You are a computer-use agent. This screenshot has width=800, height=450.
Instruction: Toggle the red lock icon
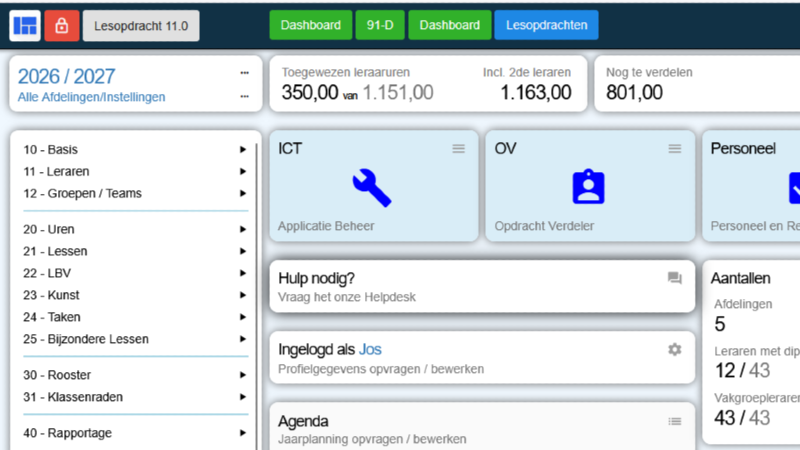[x=61, y=25]
